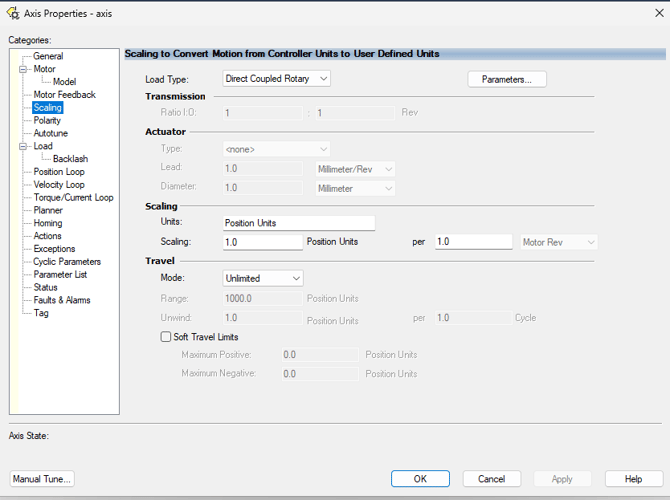670x500 pixels.
Task: Select General in the Categories tree
Action: click(x=48, y=56)
